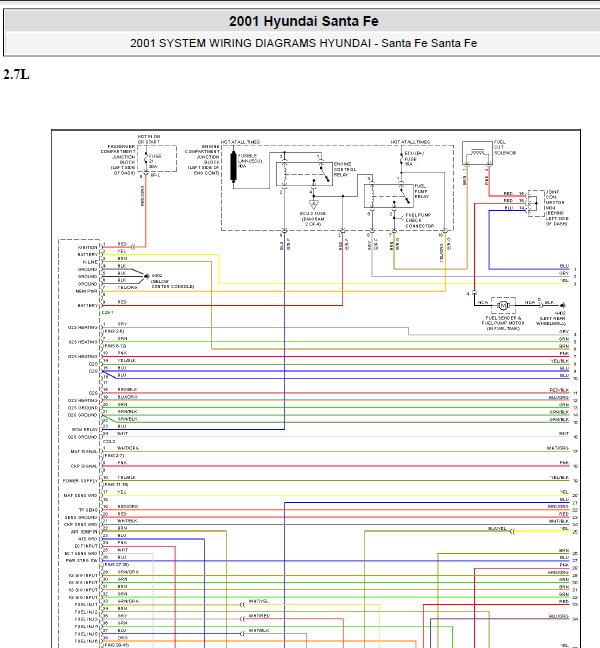Click the ECU 2 Fuse (Diagram 2 of 4) label
This screenshot has height=648, width=600.
coord(313,219)
